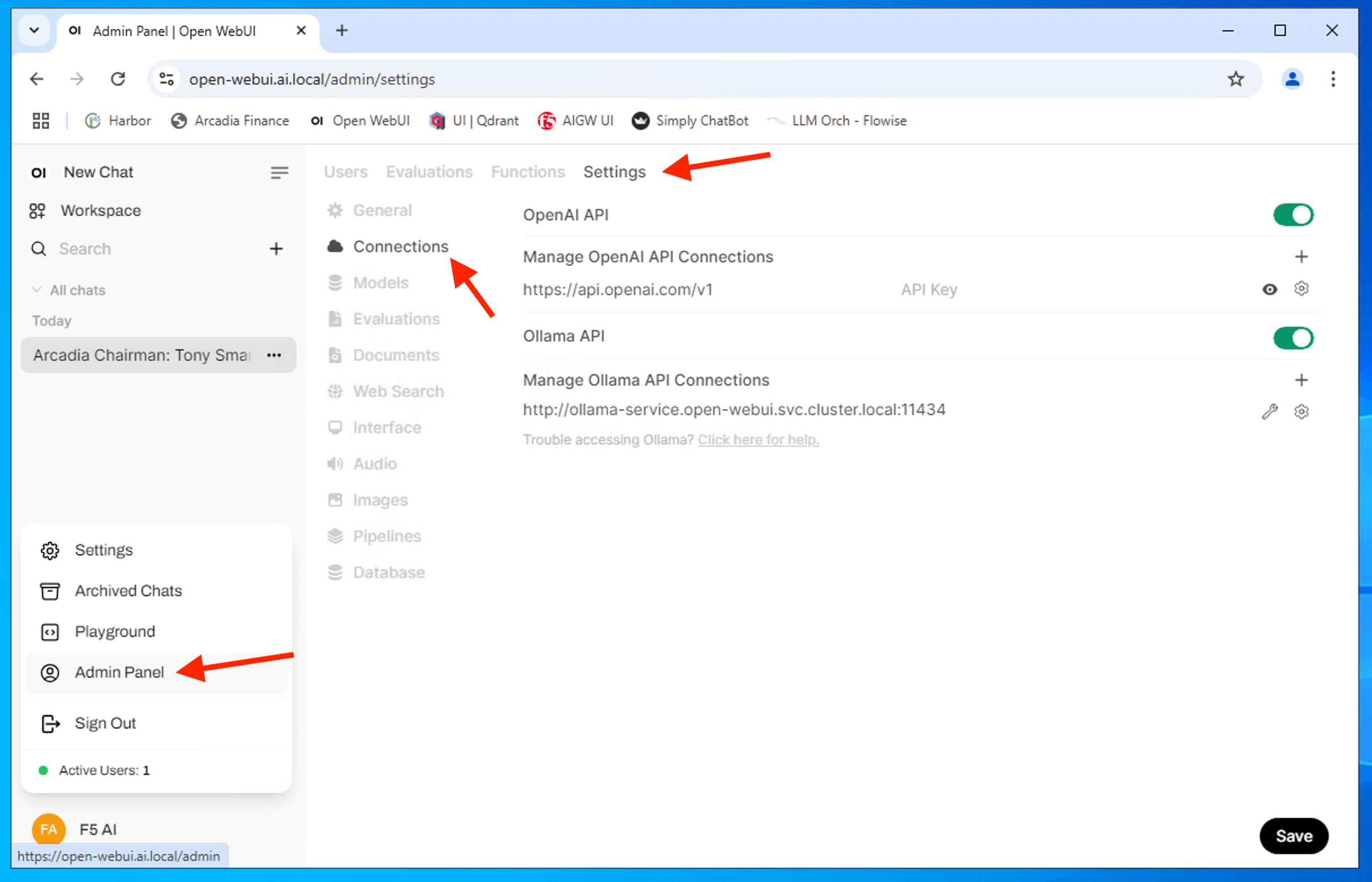Viewport: 1372px width, 882px height.
Task: Switch to the Functions tab
Action: tap(528, 172)
